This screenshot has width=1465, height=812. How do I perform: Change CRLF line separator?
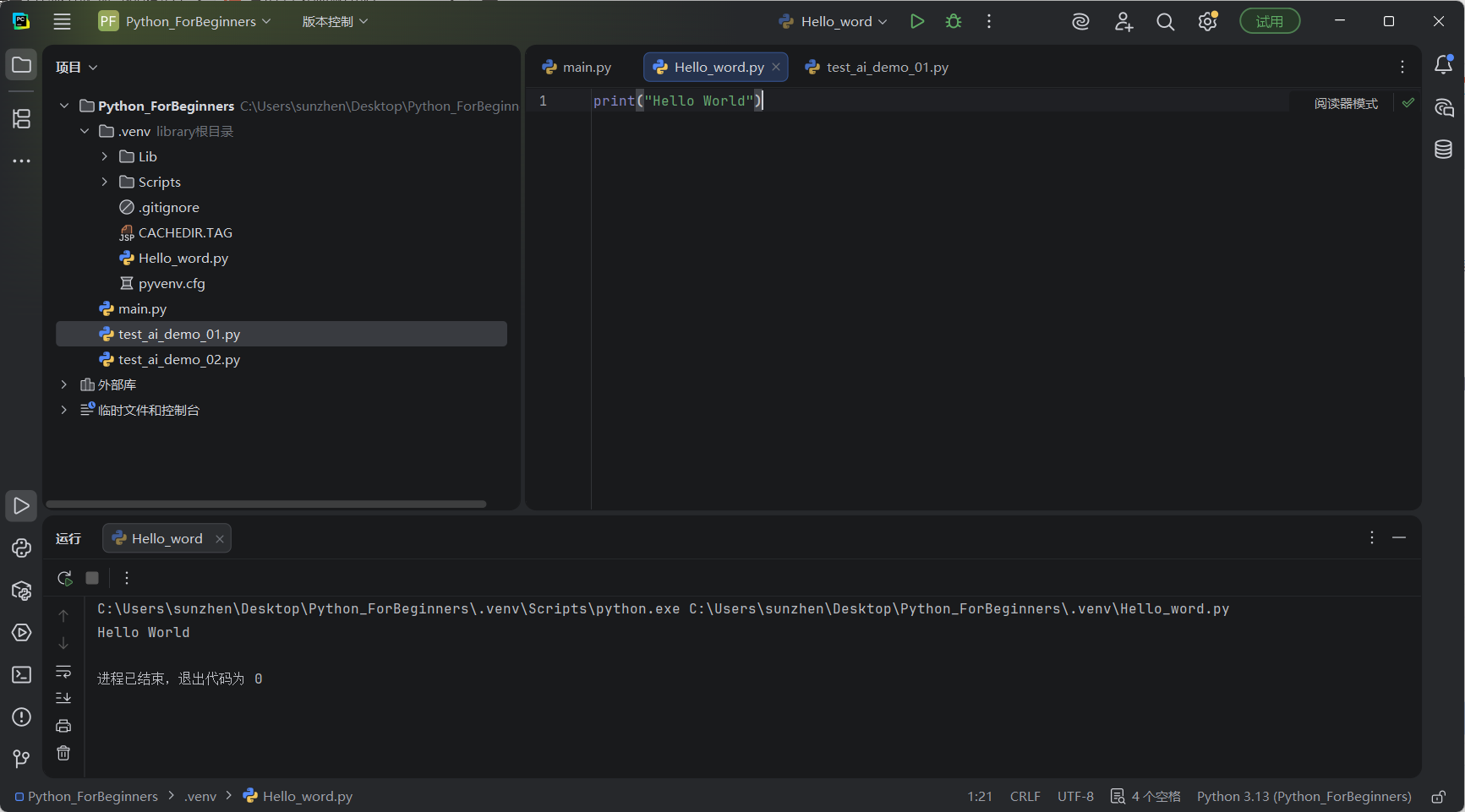pyautogui.click(x=1025, y=797)
